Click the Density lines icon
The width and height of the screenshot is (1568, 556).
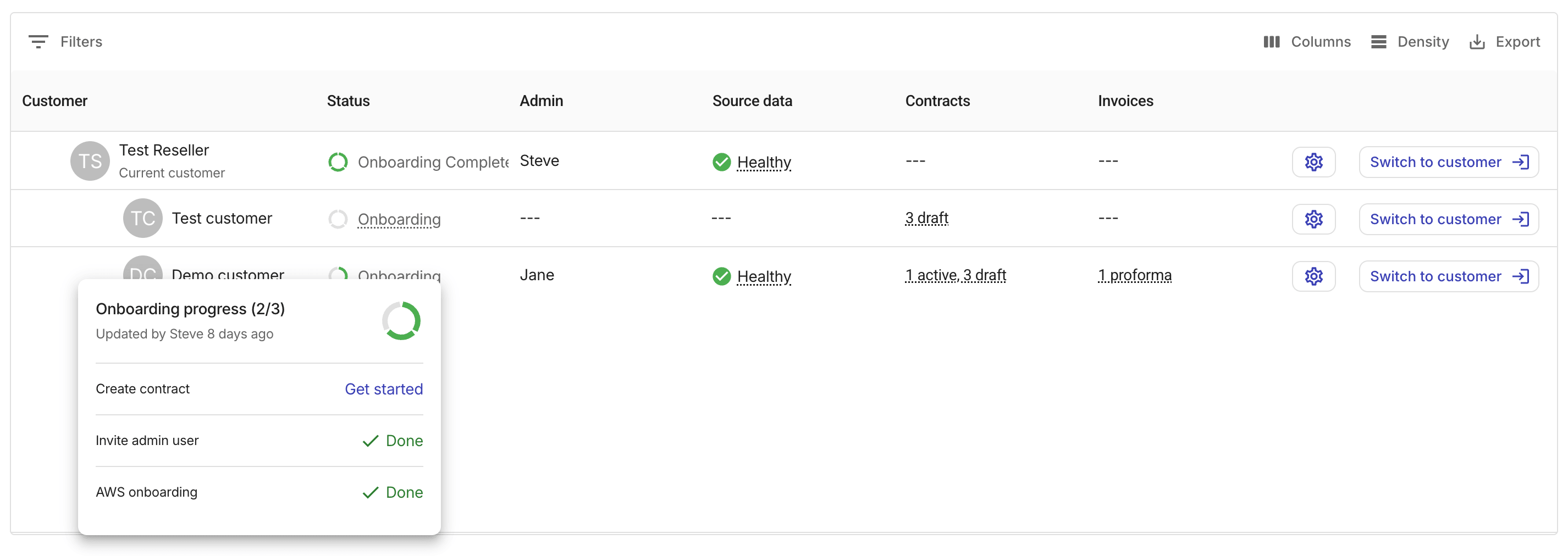1379,41
